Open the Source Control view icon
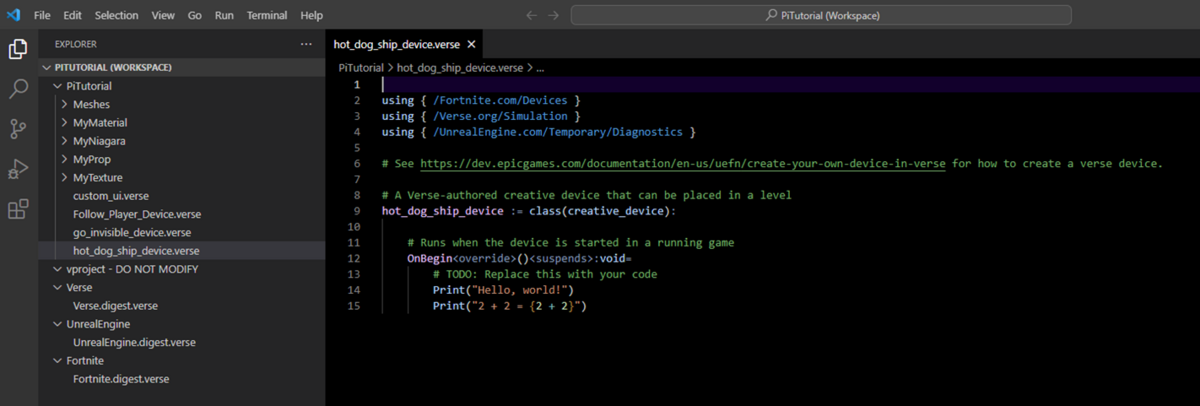 click(x=18, y=129)
